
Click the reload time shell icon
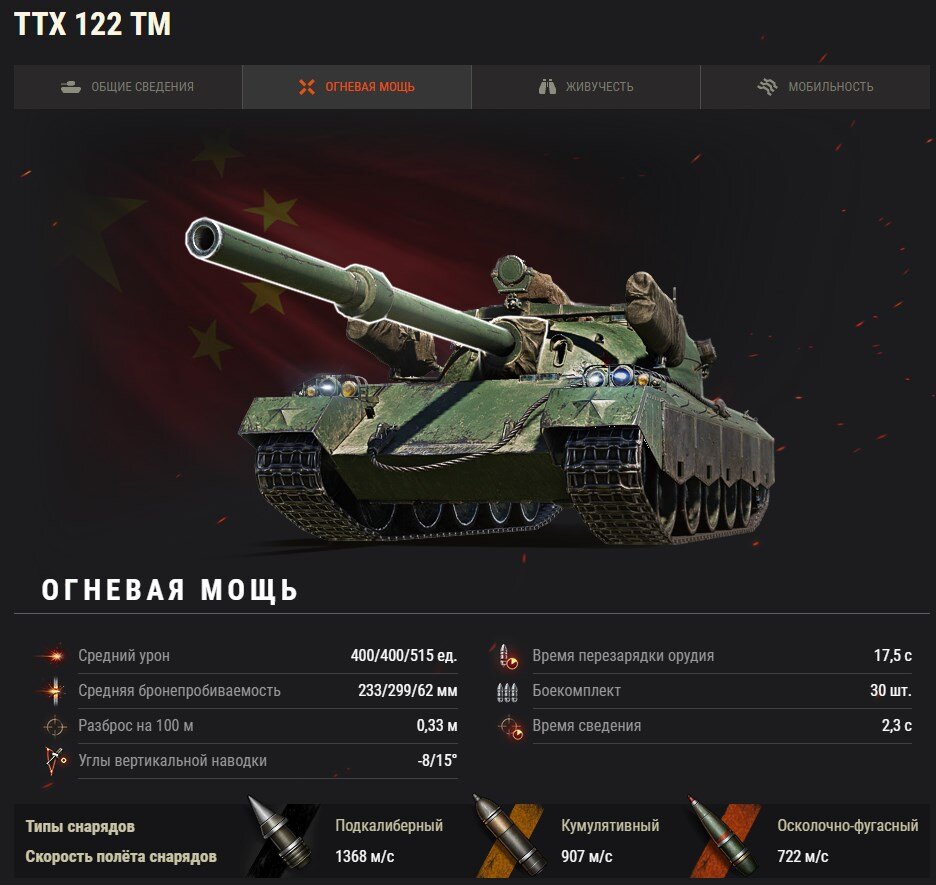point(508,656)
